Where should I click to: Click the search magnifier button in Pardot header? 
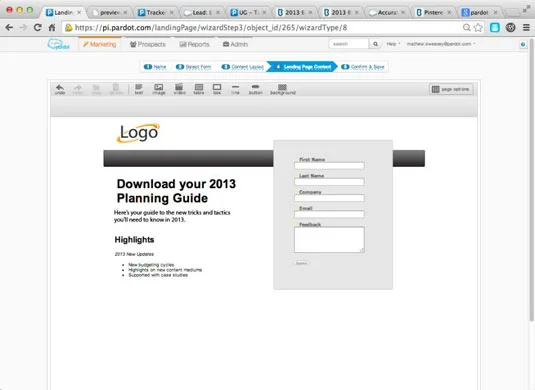coord(375,44)
